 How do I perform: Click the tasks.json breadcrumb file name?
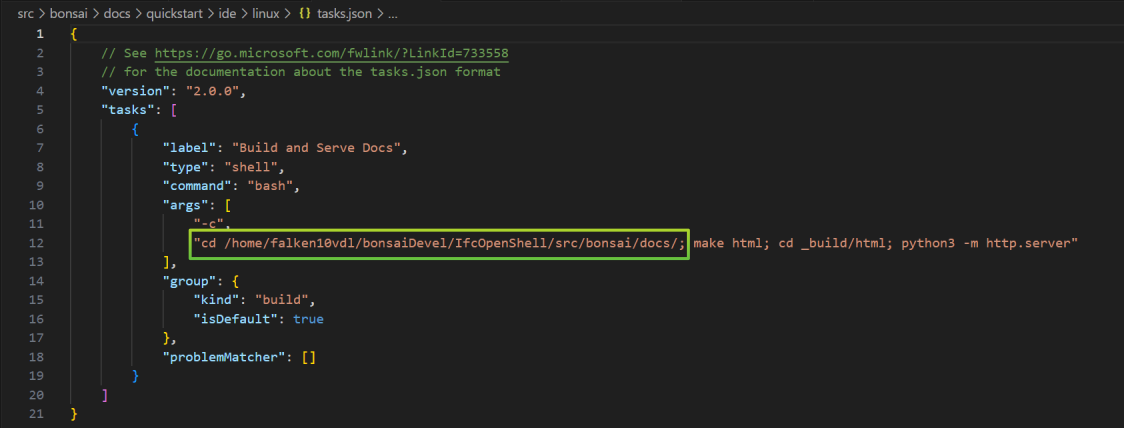[342, 14]
